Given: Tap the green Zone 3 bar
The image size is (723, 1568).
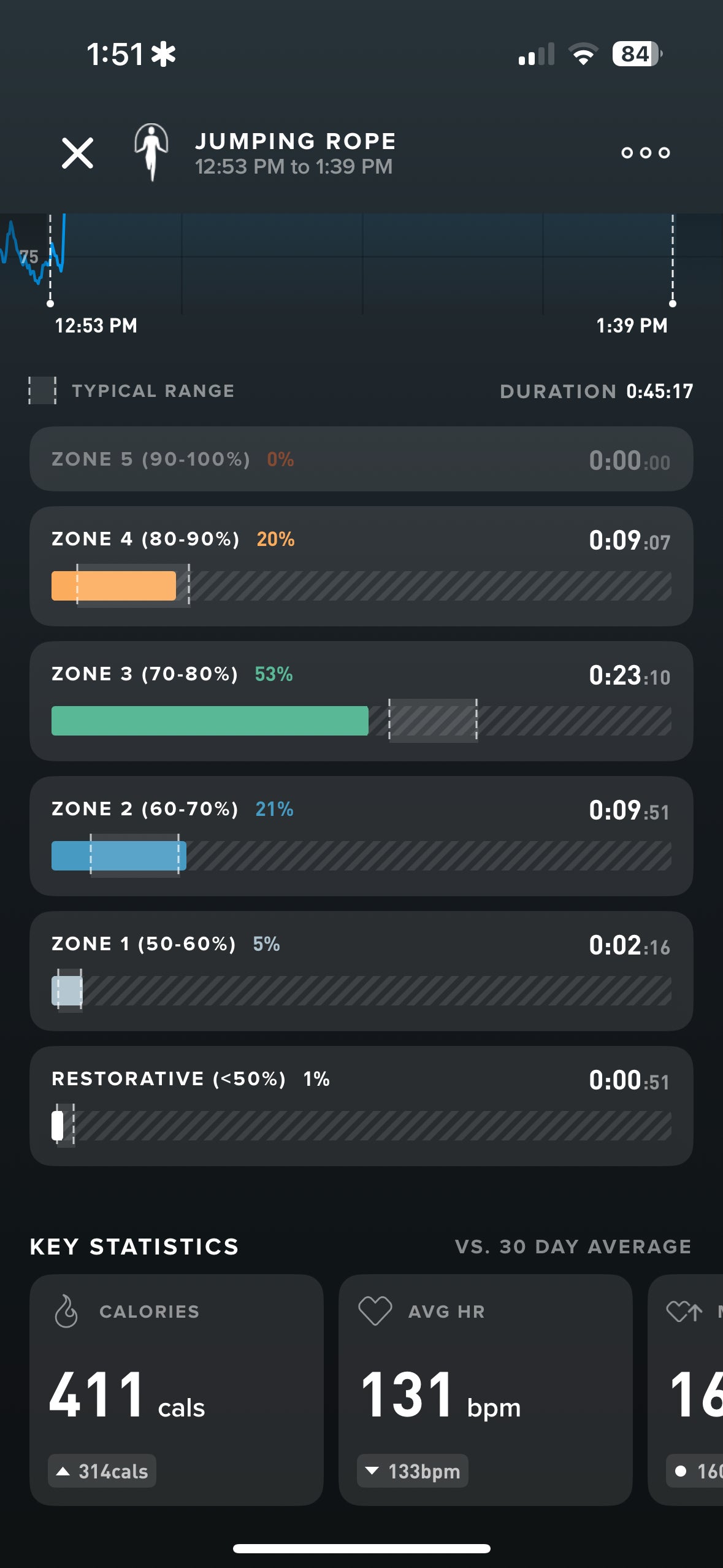Looking at the screenshot, I should click(210, 721).
